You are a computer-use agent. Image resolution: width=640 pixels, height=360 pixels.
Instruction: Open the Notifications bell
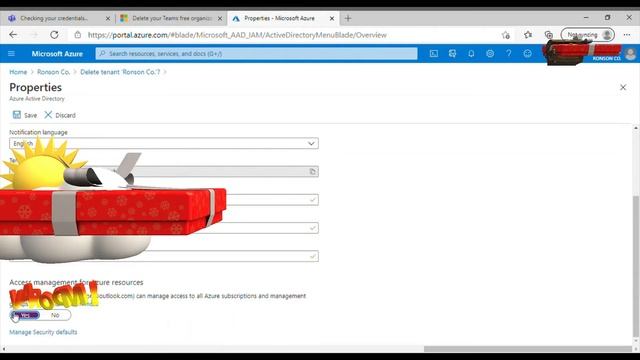tap(471, 53)
